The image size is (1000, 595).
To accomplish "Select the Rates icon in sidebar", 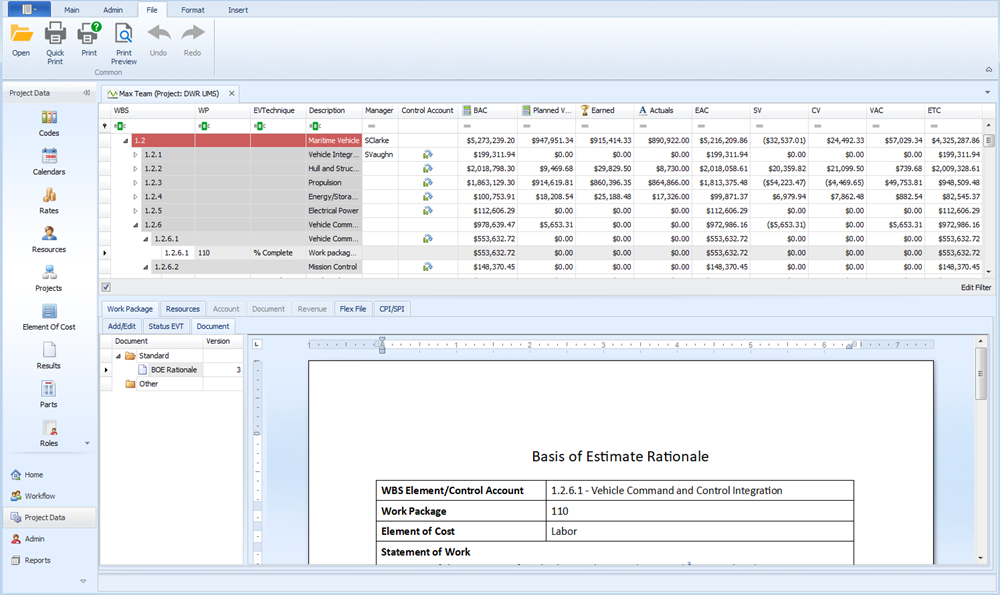I will [49, 196].
